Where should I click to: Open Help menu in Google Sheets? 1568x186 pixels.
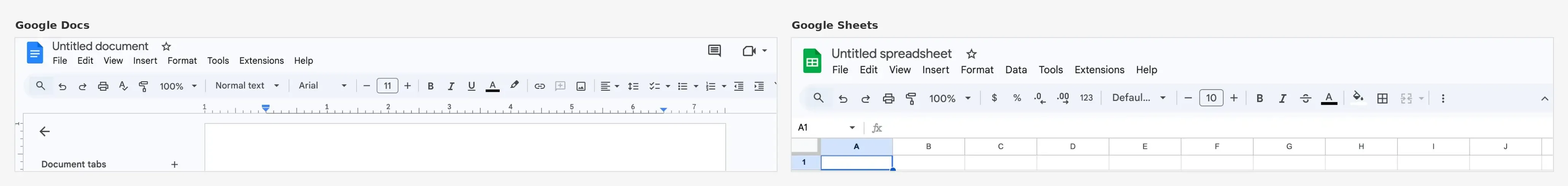click(1146, 70)
